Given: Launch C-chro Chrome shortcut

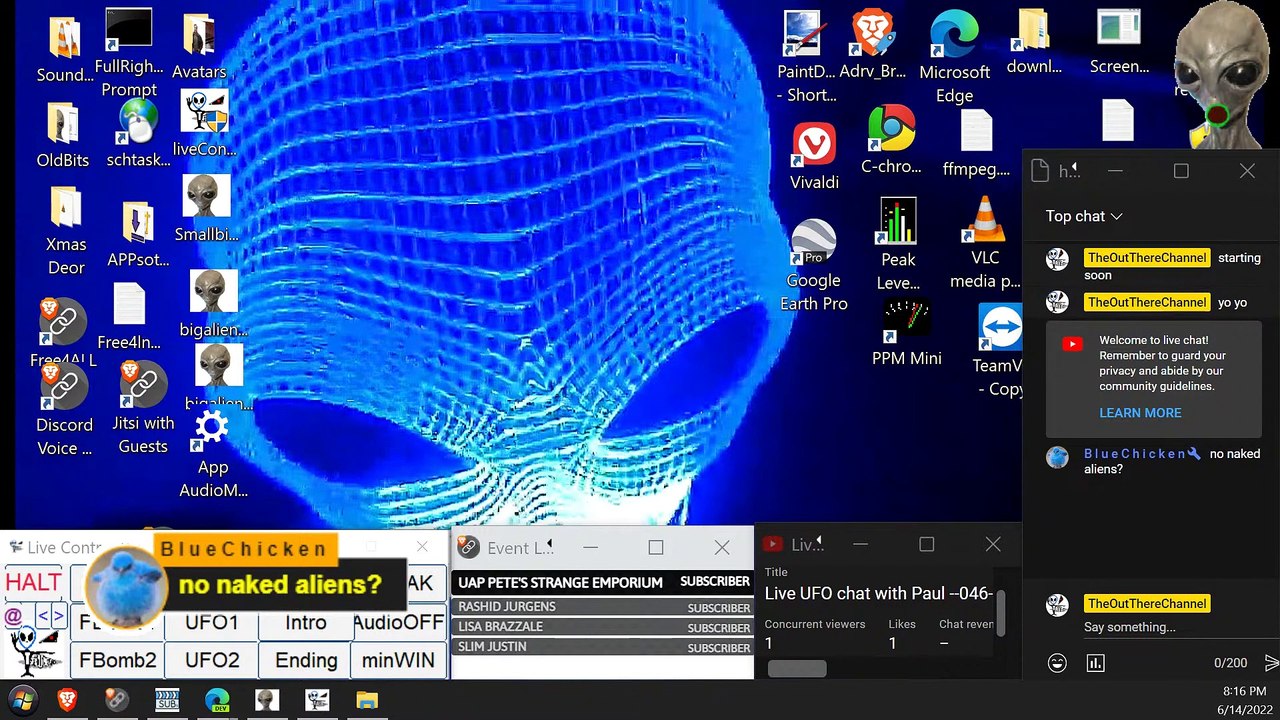Looking at the screenshot, I should [x=891, y=140].
